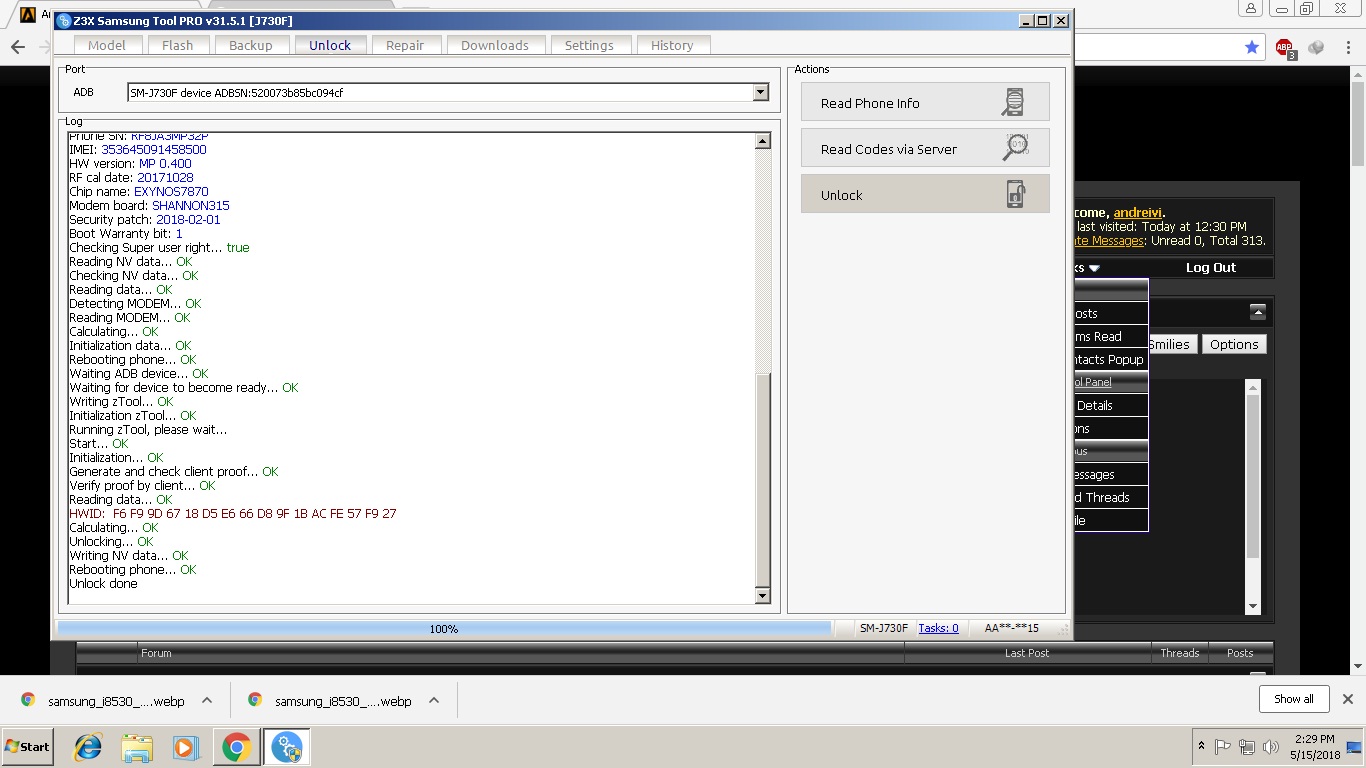Click the forum text box scrollbar down arrow
1366x768 pixels.
click(x=1253, y=606)
